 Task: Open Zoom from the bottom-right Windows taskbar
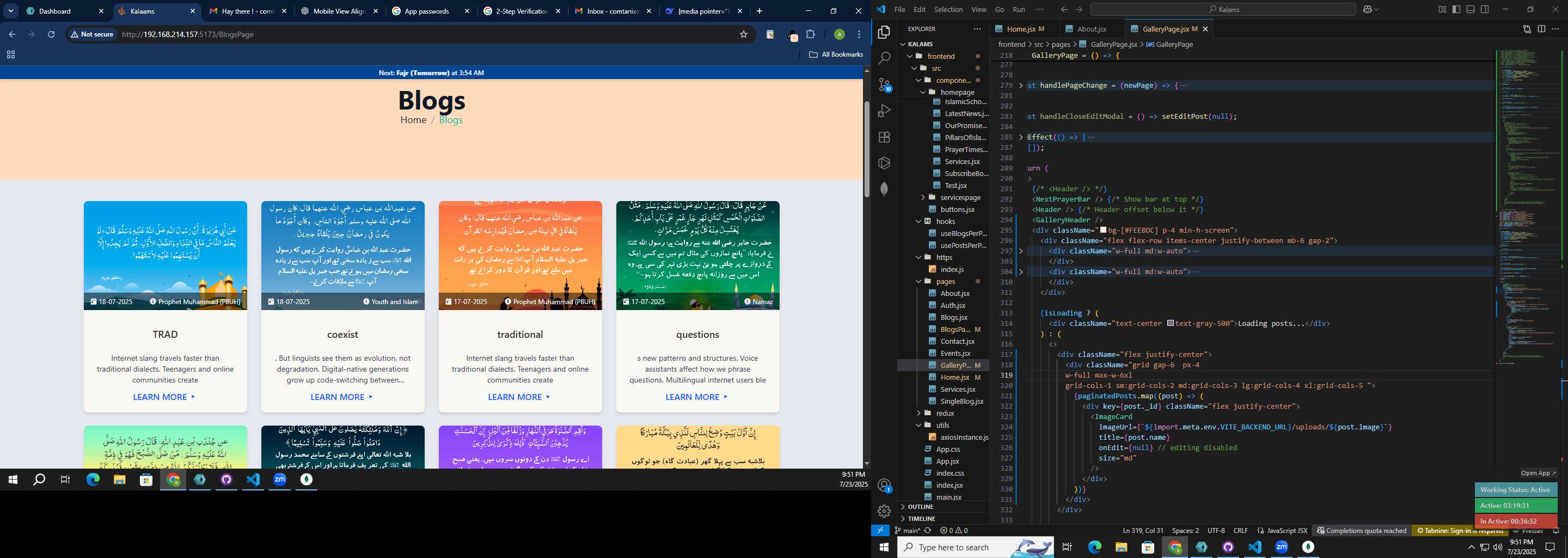click(x=1281, y=547)
